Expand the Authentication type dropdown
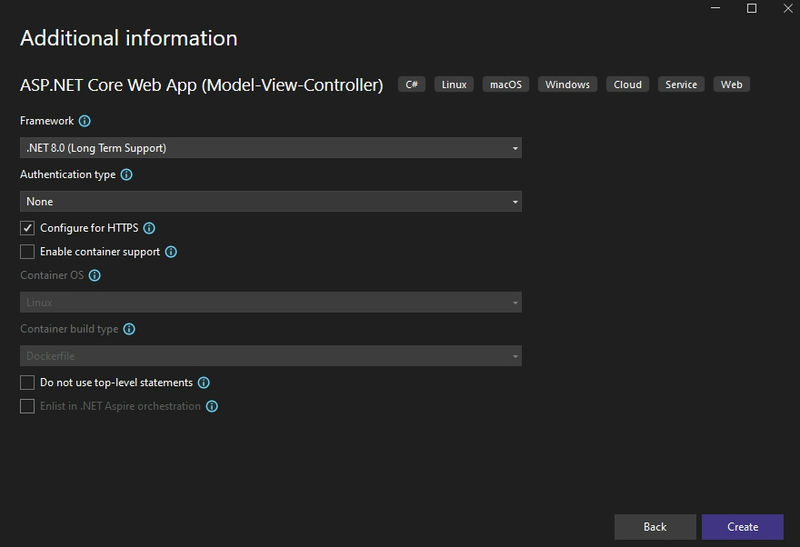This screenshot has width=800, height=547. 271,202
